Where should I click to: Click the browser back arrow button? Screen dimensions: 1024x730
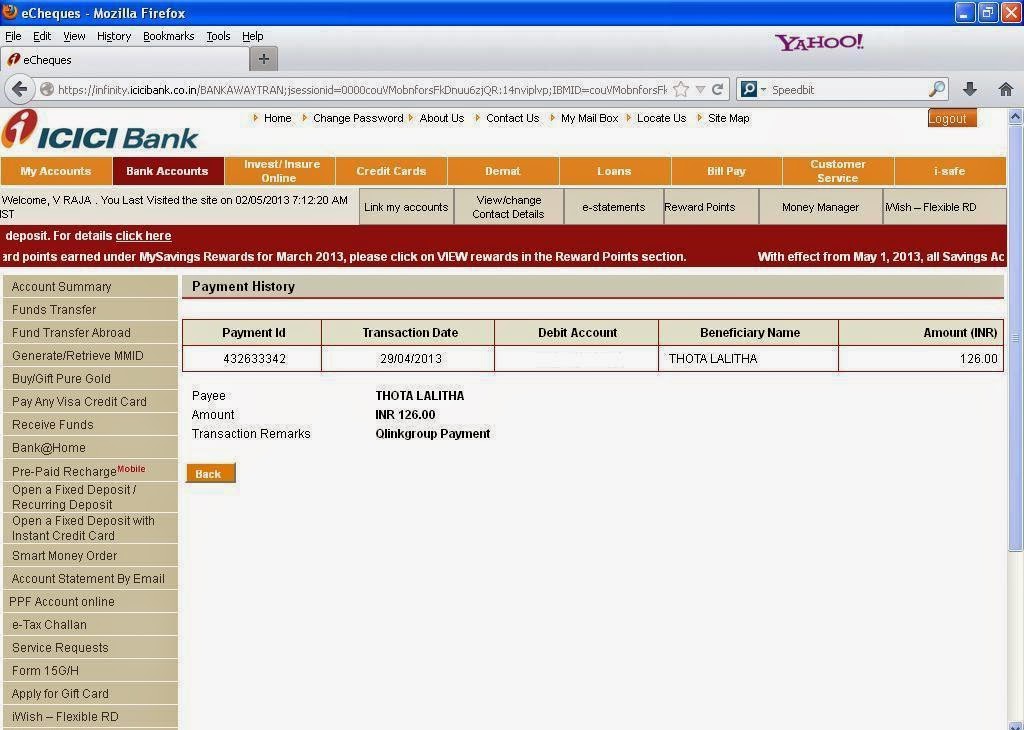point(20,89)
